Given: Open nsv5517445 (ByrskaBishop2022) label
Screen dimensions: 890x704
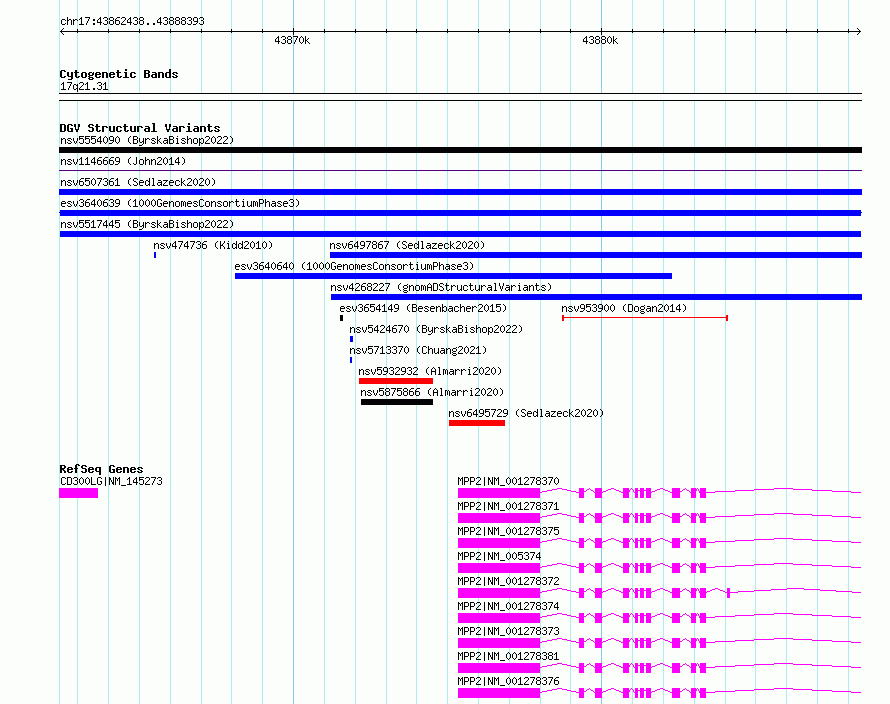Looking at the screenshot, I should click(x=147, y=224).
